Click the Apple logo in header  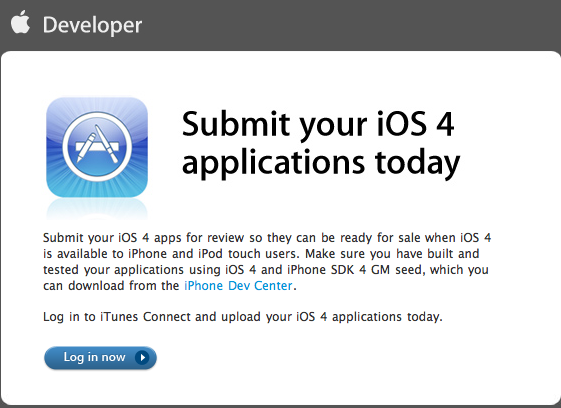point(20,22)
